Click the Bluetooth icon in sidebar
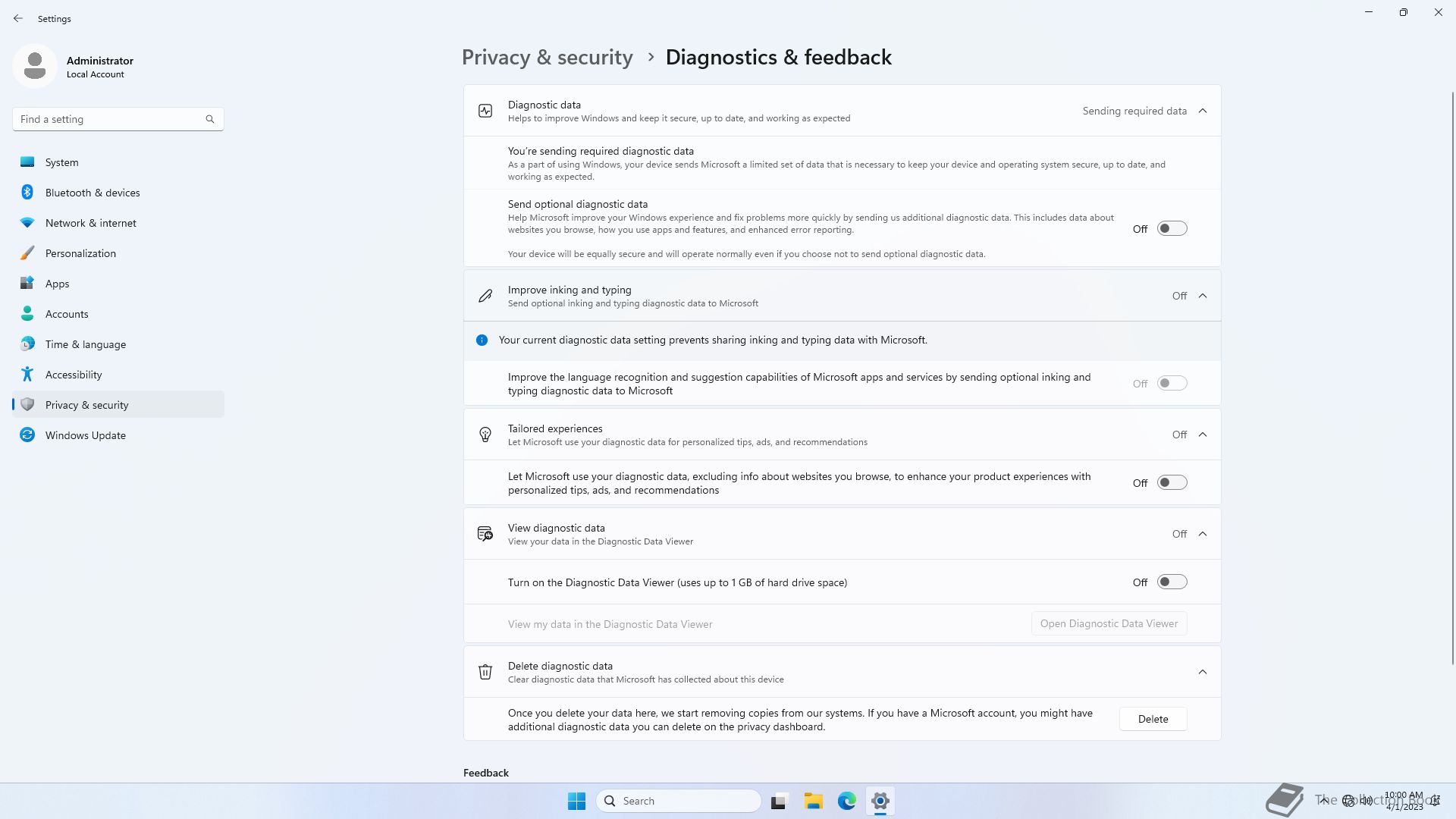Screen dimensions: 1456x819 (x=27, y=193)
